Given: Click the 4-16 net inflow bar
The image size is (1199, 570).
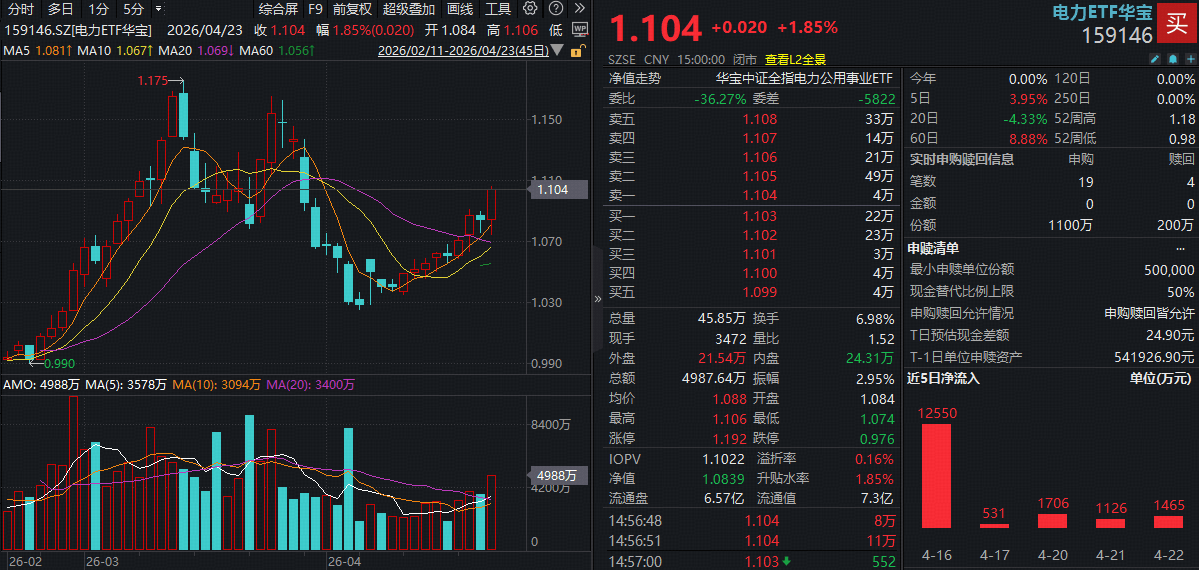Looking at the screenshot, I should (936, 475).
